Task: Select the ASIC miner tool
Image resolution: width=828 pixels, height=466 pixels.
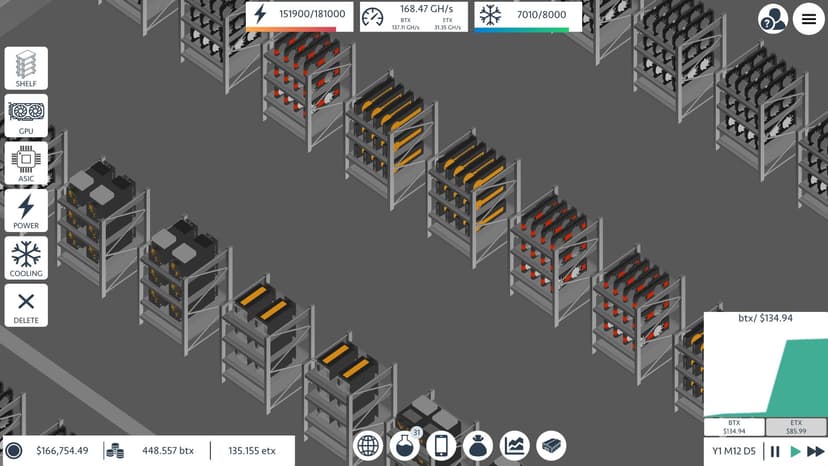Action: point(26,163)
